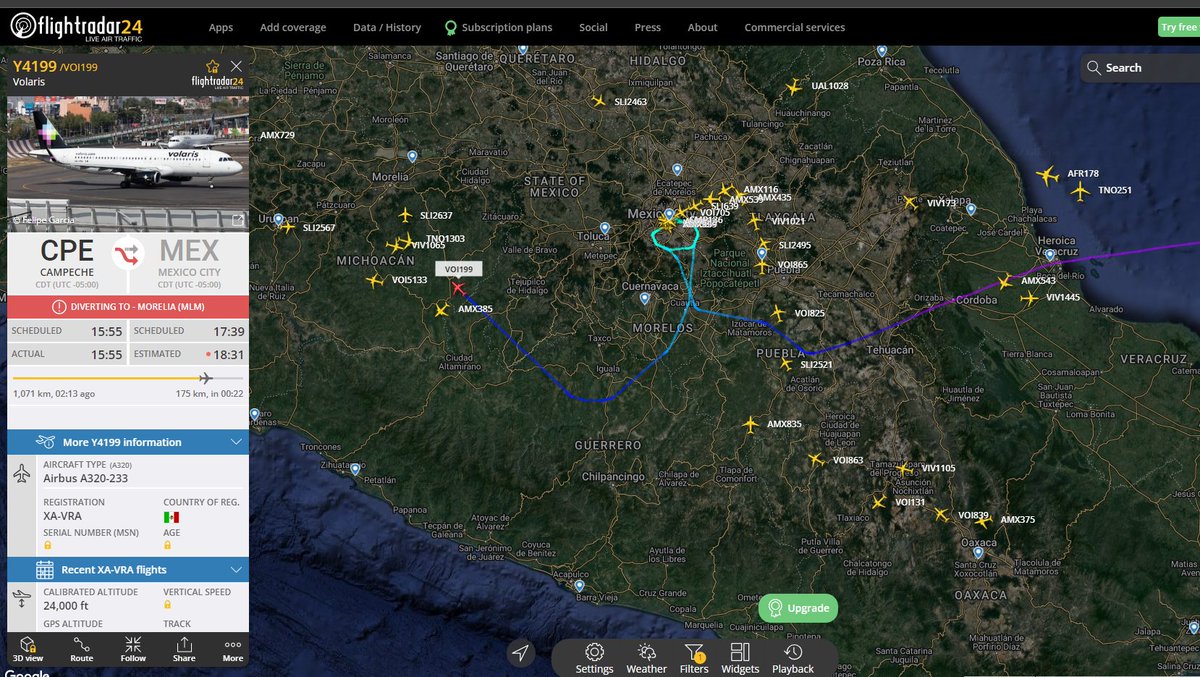Share the flight Y4199 link
1200x677 pixels.
(x=184, y=649)
